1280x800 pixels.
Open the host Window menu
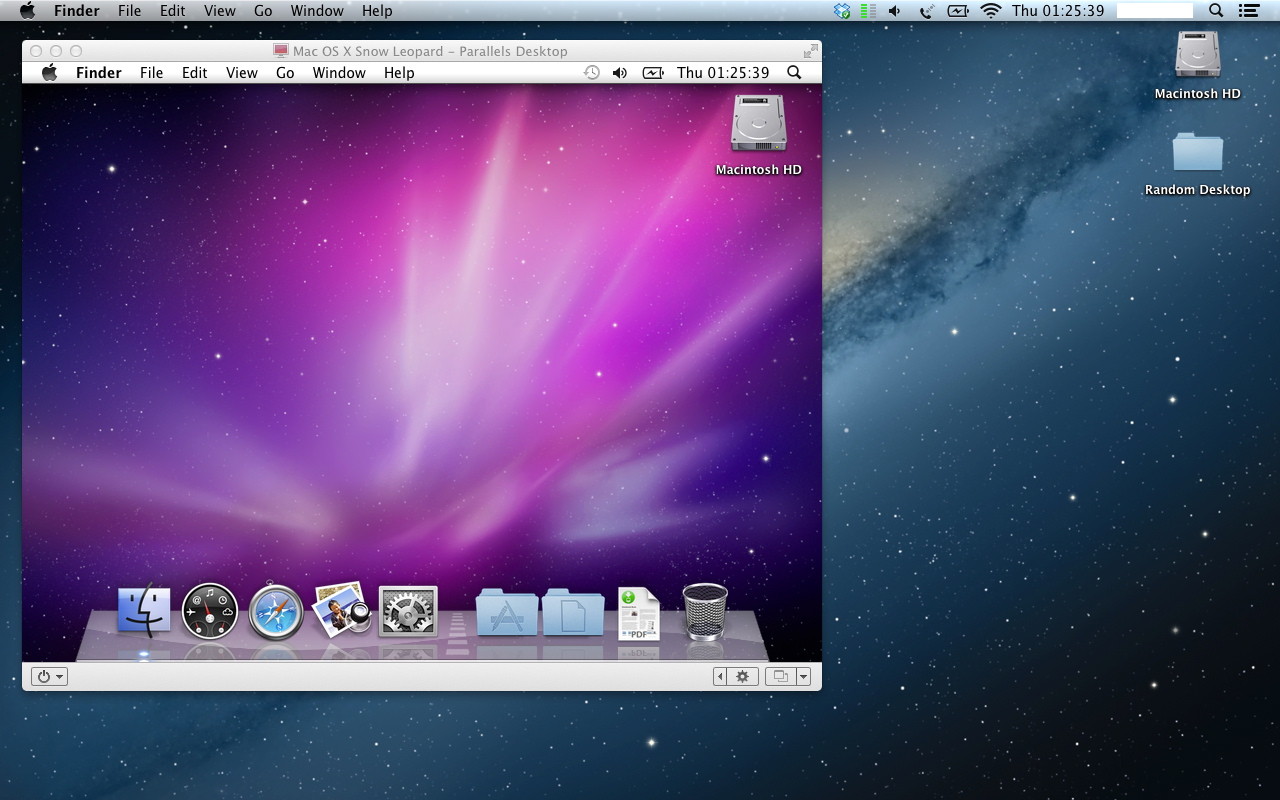[x=316, y=11]
